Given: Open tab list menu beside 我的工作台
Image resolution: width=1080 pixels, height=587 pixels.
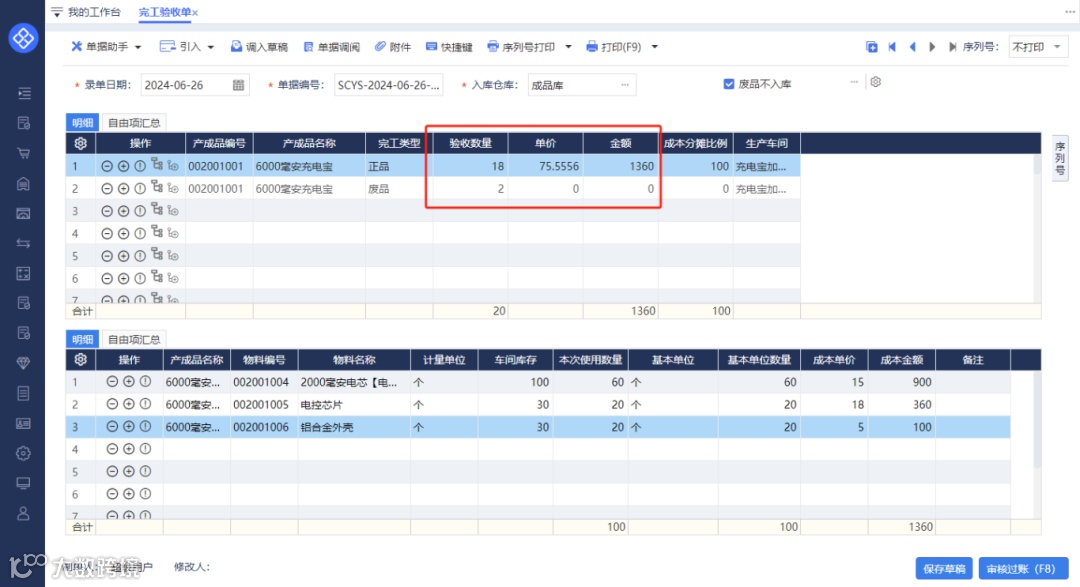Looking at the screenshot, I should [56, 12].
